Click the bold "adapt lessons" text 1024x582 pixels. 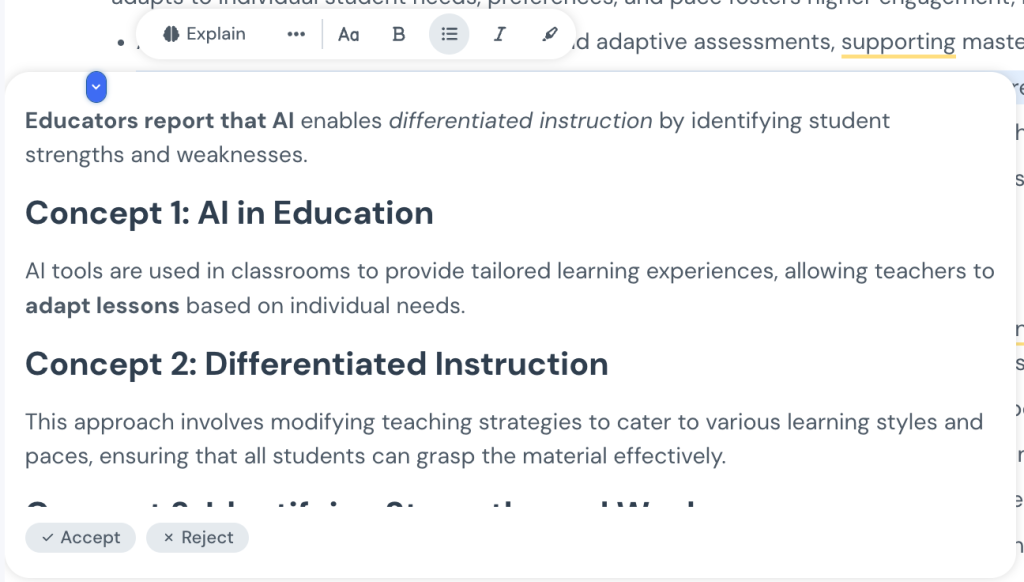pos(102,306)
